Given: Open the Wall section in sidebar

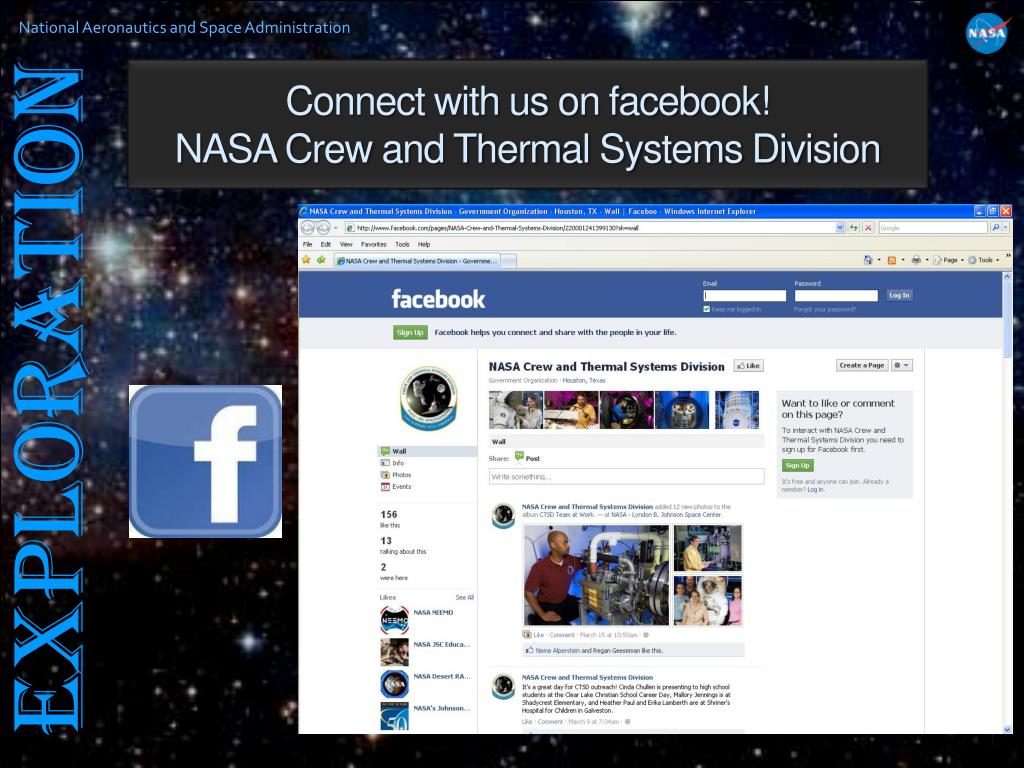Looking at the screenshot, I should click(x=427, y=451).
